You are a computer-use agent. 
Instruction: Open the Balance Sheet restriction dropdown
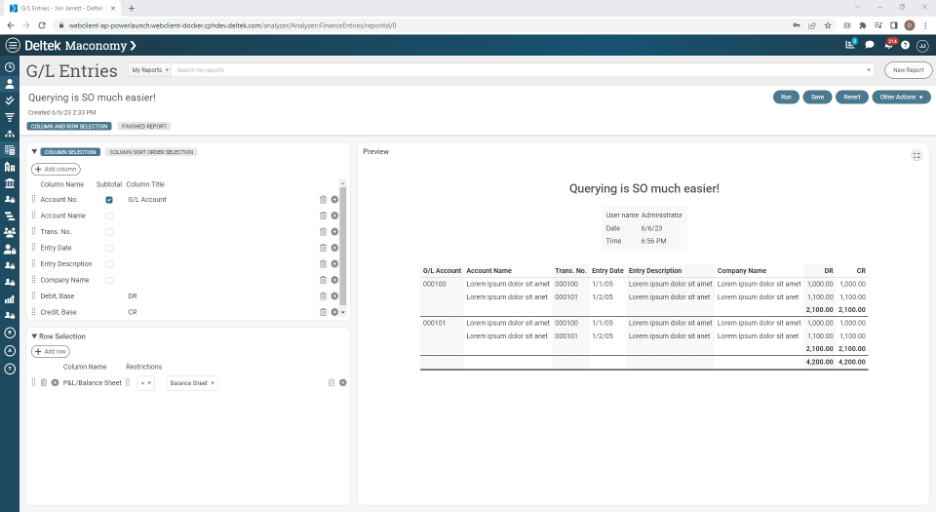pyautogui.click(x=191, y=383)
